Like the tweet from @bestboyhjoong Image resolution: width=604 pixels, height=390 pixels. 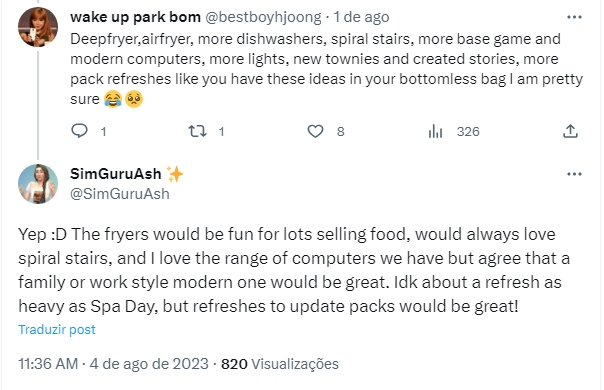[x=315, y=131]
